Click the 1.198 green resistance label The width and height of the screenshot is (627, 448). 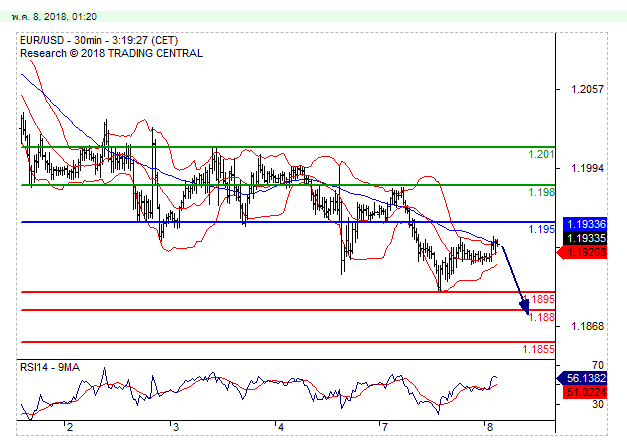click(x=541, y=191)
